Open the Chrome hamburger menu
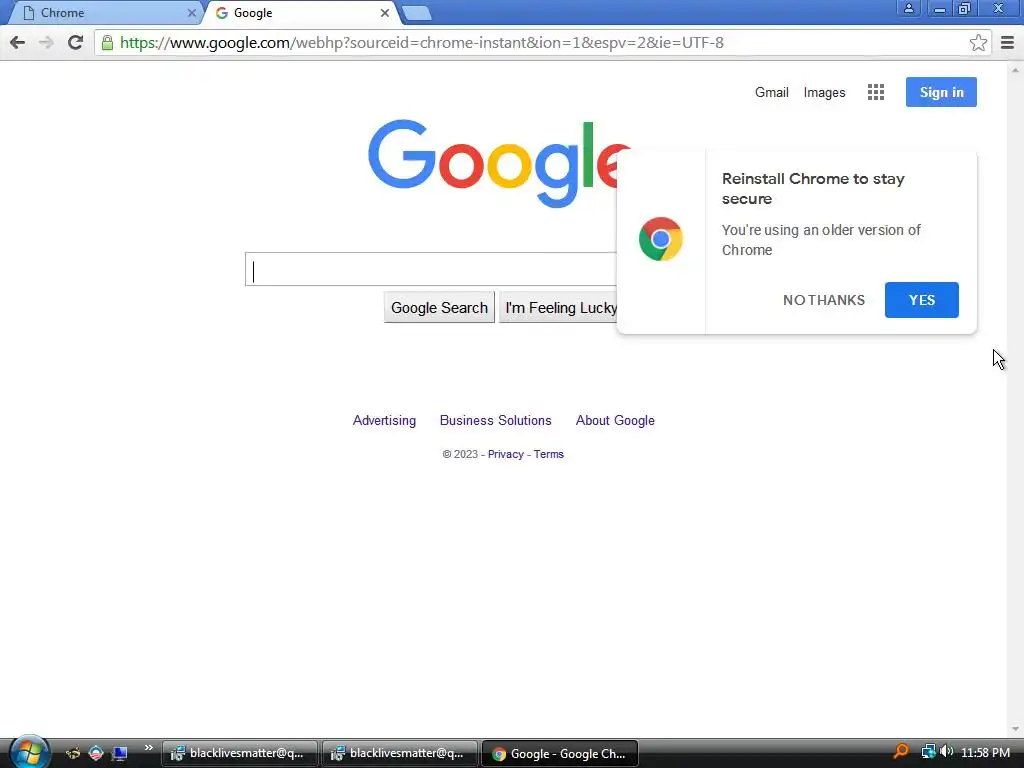Image resolution: width=1024 pixels, height=768 pixels. click(1007, 43)
